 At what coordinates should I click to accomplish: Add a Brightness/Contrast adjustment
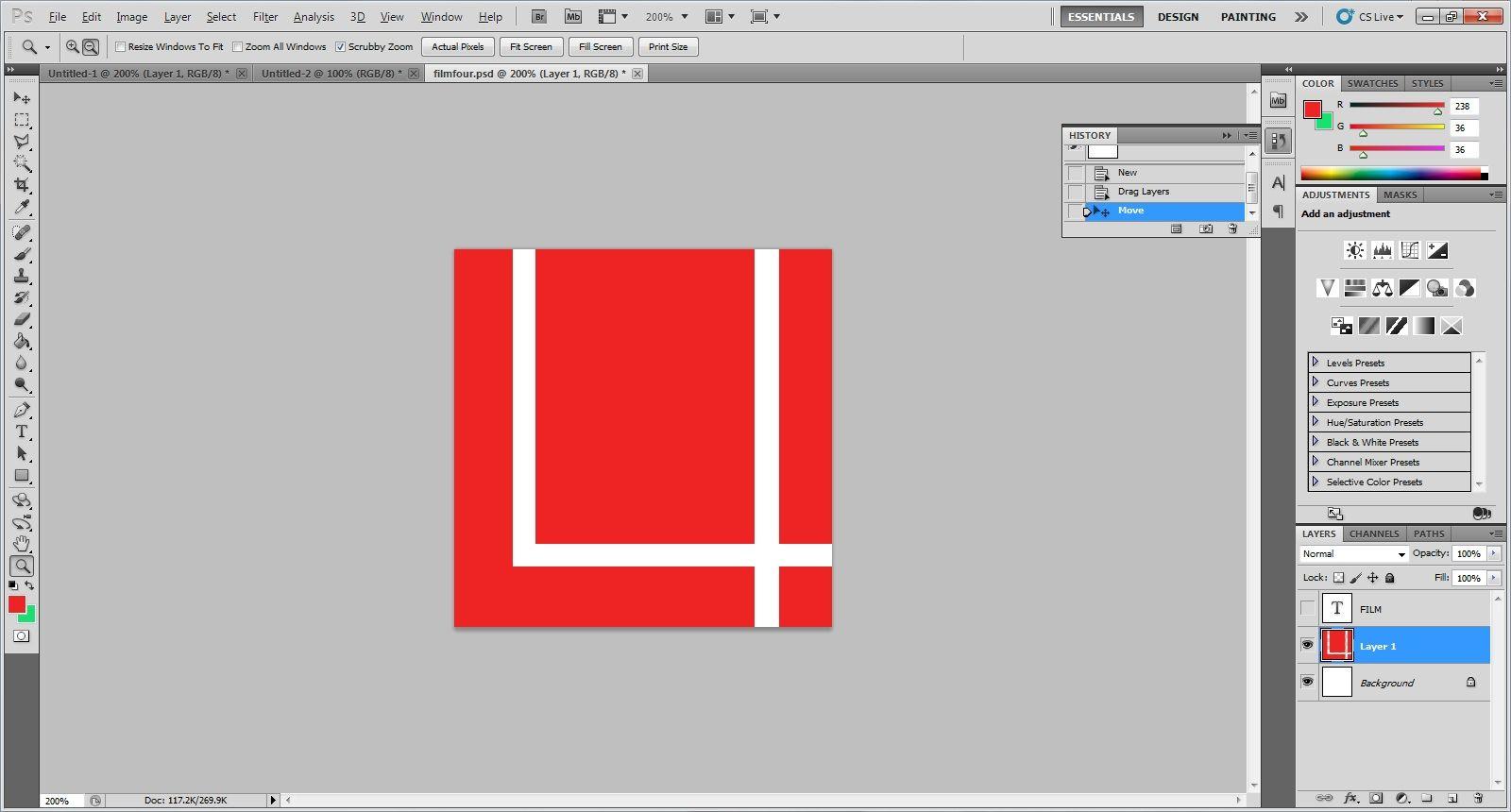coord(1354,250)
